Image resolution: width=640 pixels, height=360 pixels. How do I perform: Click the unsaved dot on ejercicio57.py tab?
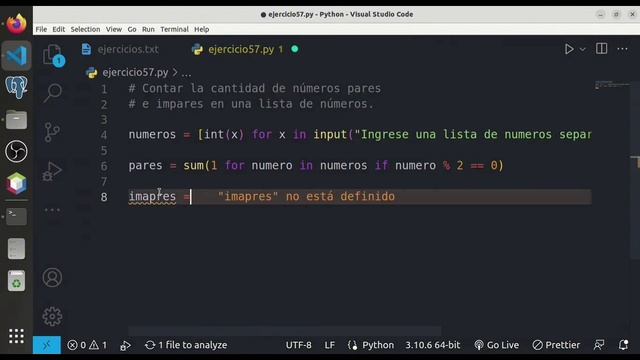295,49
